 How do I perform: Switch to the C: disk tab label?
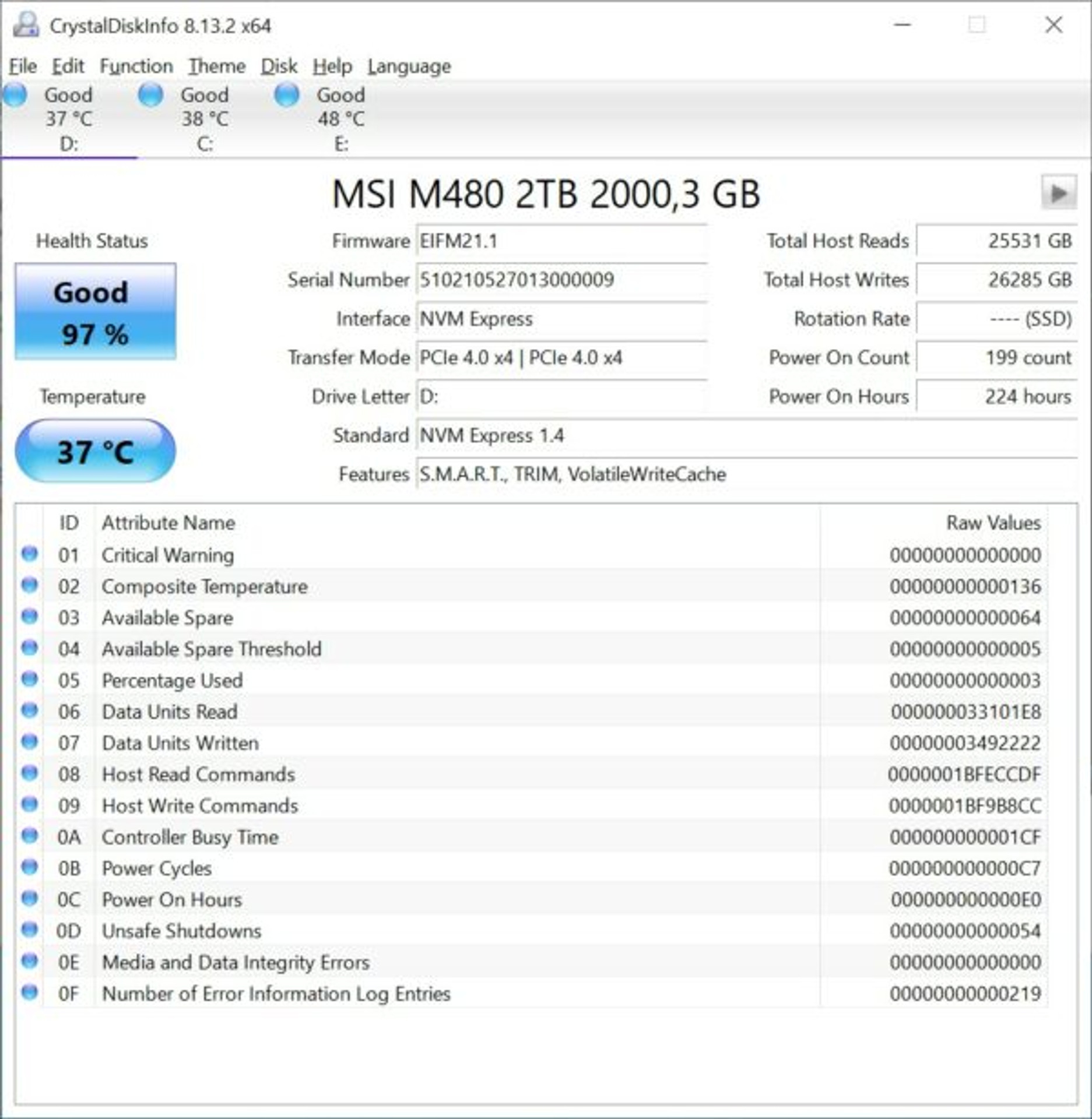coord(205,144)
